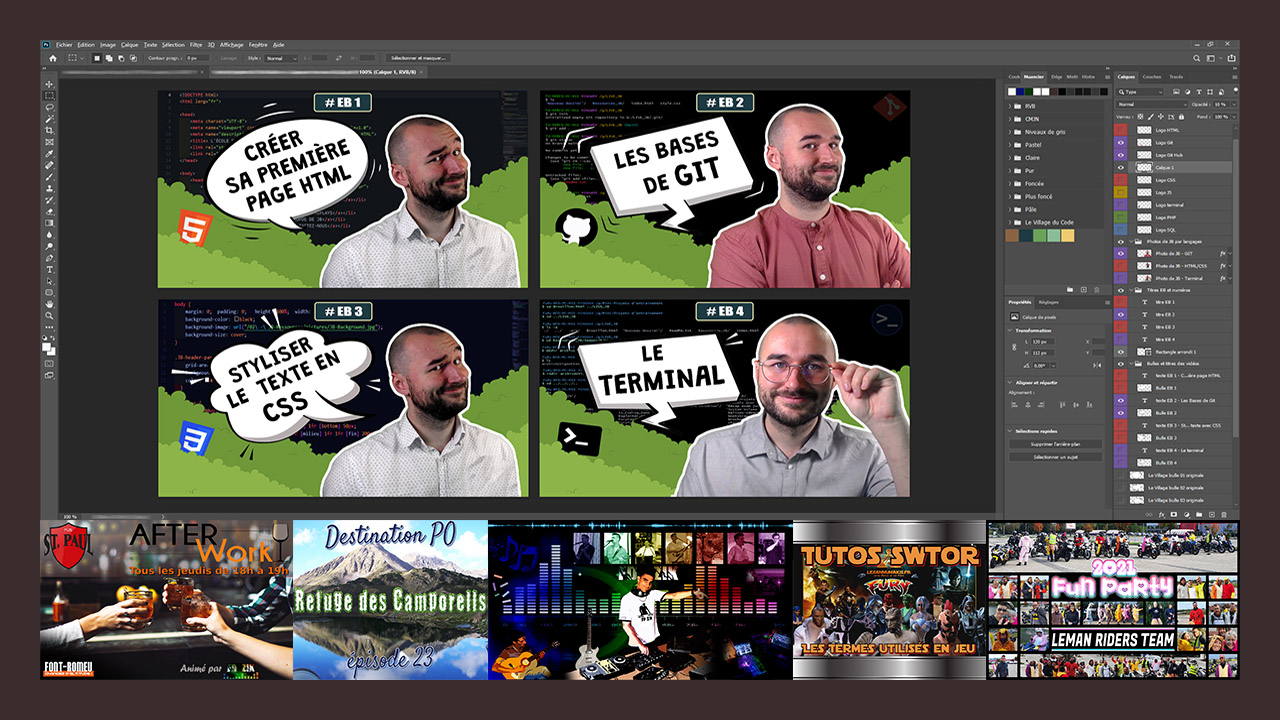The width and height of the screenshot is (1280, 720).
Task: Click Sélectionner et masquer button
Action: click(x=419, y=58)
